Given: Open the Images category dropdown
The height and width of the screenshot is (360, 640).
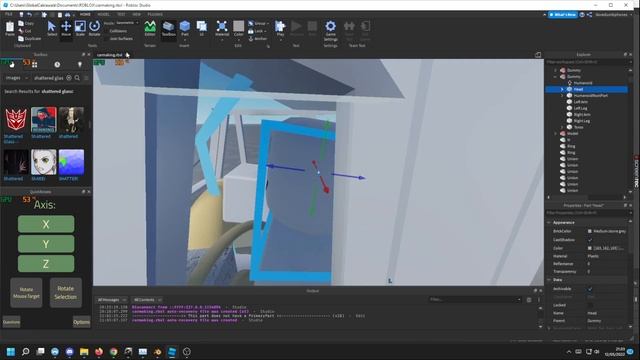Looking at the screenshot, I should click(x=16, y=78).
